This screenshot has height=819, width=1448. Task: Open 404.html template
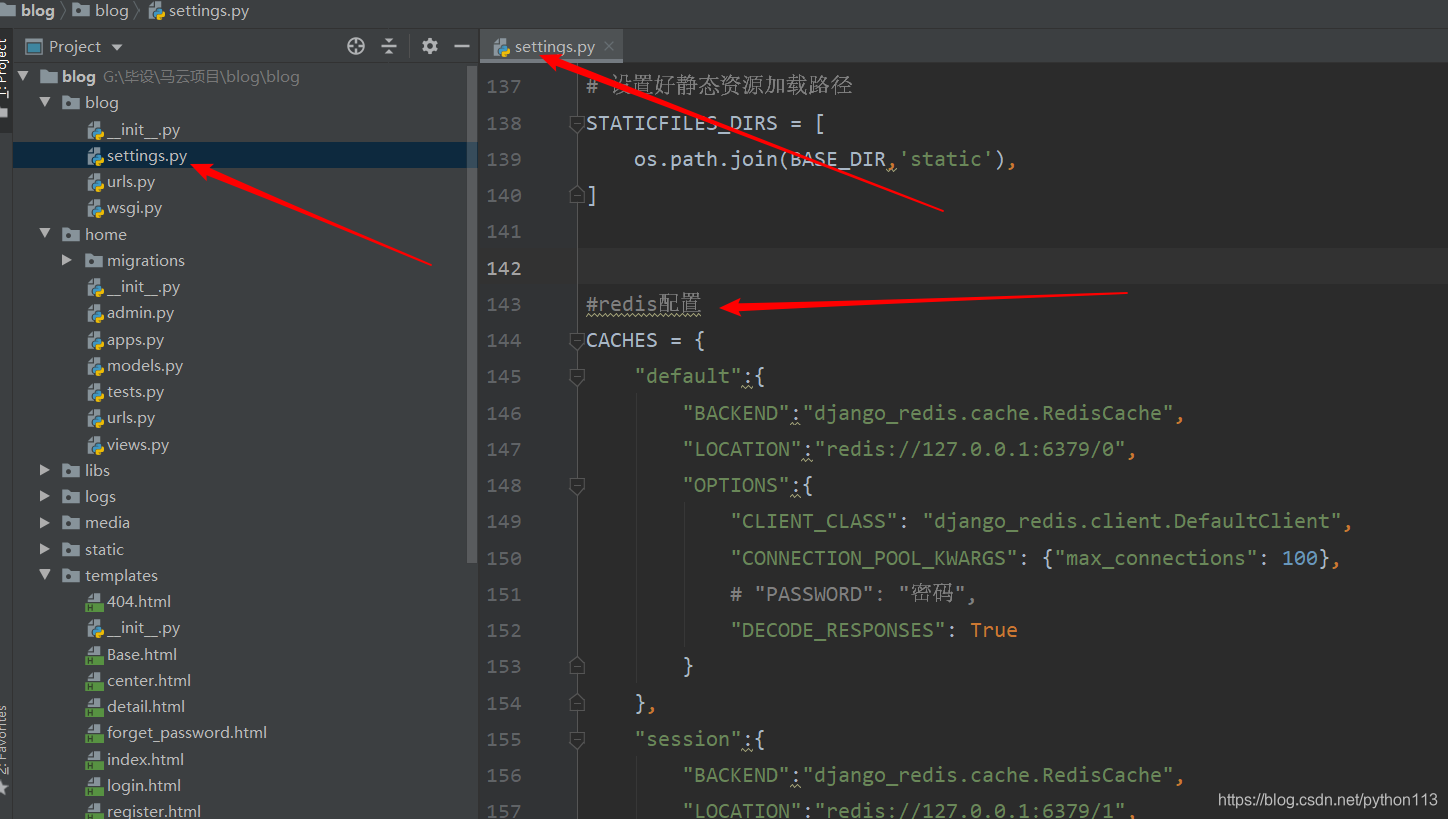[x=139, y=601]
